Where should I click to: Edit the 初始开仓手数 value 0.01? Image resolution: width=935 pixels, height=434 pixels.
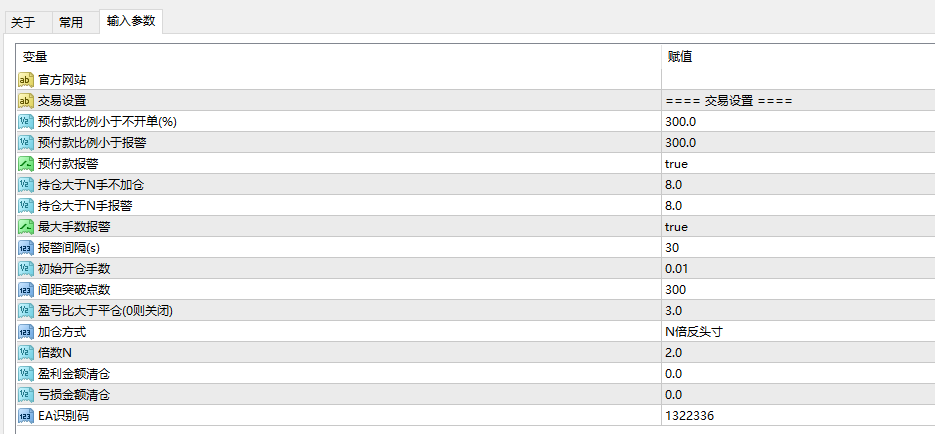[x=798, y=268]
